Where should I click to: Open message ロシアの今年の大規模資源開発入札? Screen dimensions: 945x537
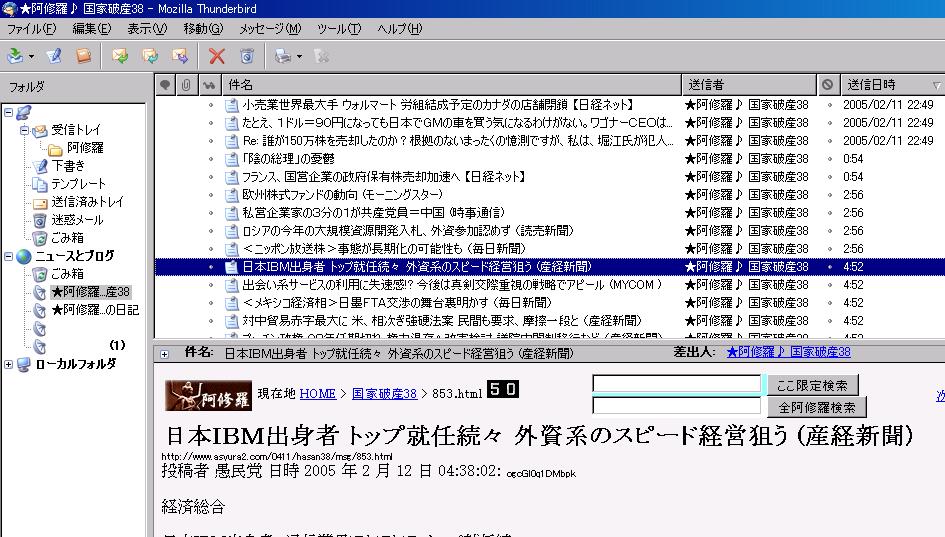coord(408,231)
